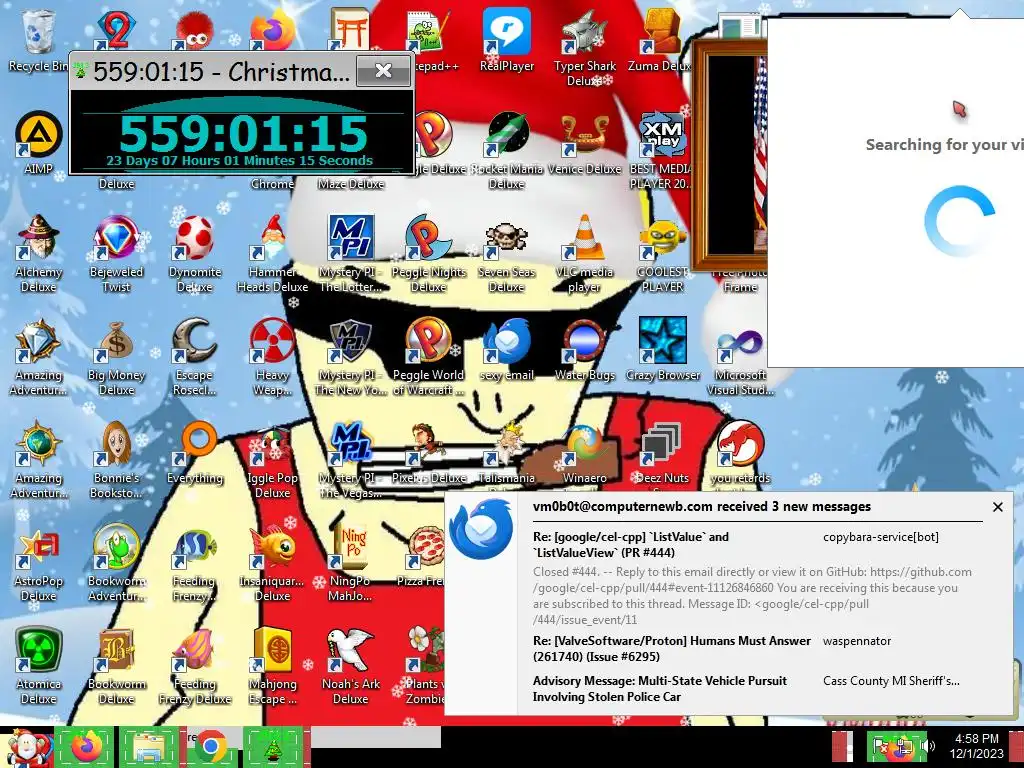
Task: Launch the Crazy Browser desktop shortcut
Action: (662, 349)
